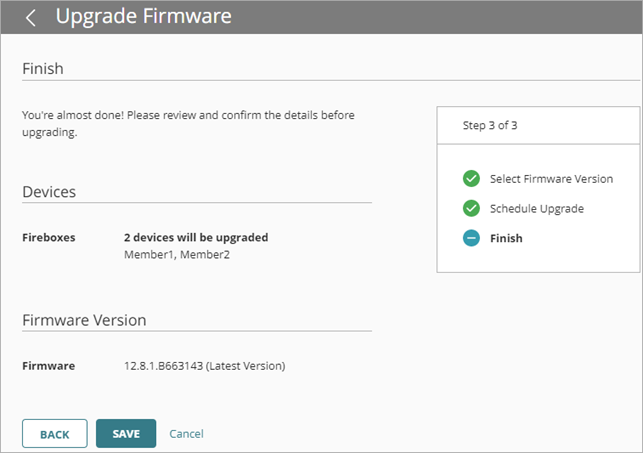Click the green checkmark beside Schedule Upgrade
643x453 pixels.
[471, 209]
